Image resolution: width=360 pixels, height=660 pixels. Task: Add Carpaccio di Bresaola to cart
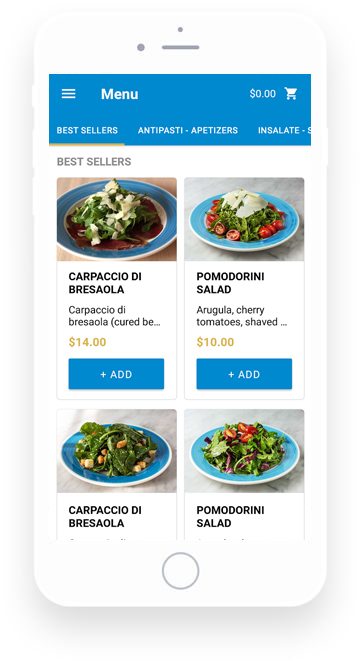click(116, 374)
